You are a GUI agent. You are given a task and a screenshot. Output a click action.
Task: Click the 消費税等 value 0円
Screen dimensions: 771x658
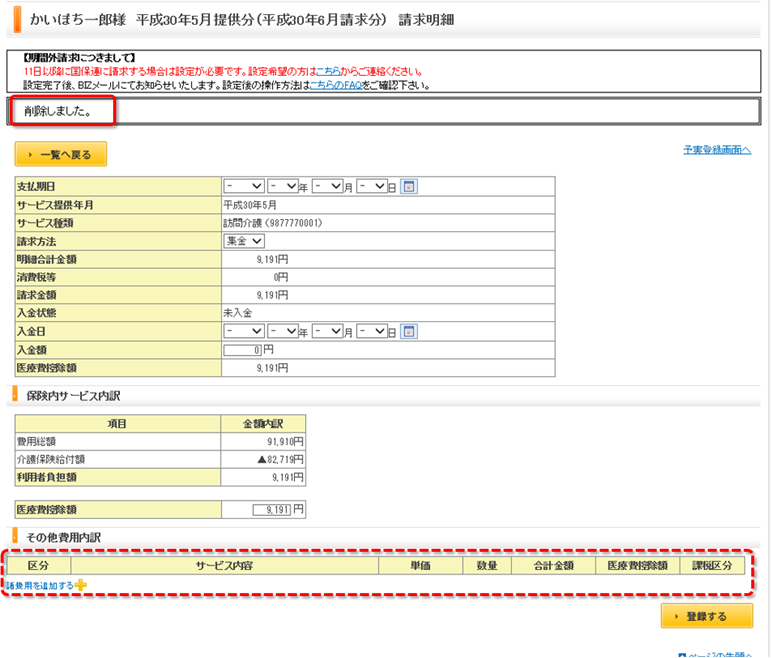point(281,277)
